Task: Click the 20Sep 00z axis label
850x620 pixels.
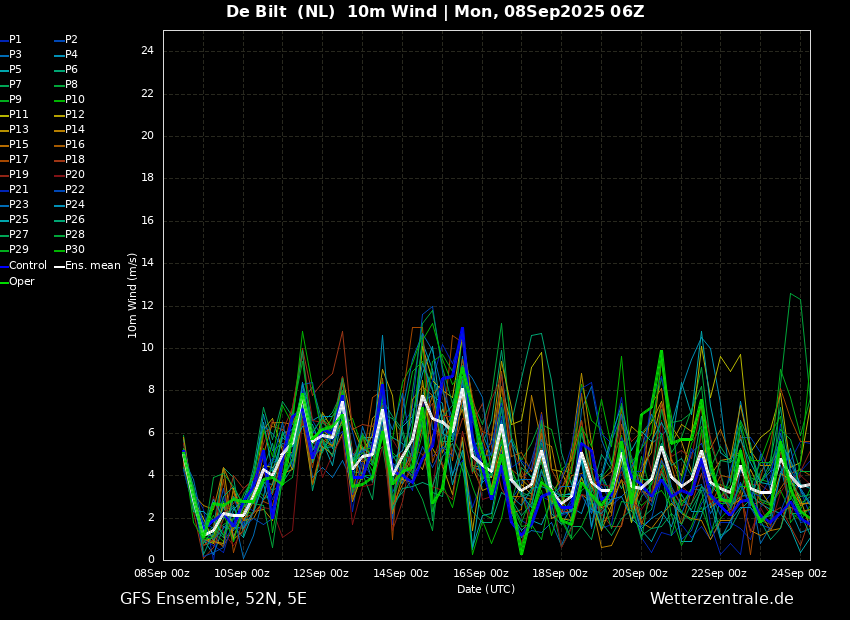Action: tap(640, 573)
